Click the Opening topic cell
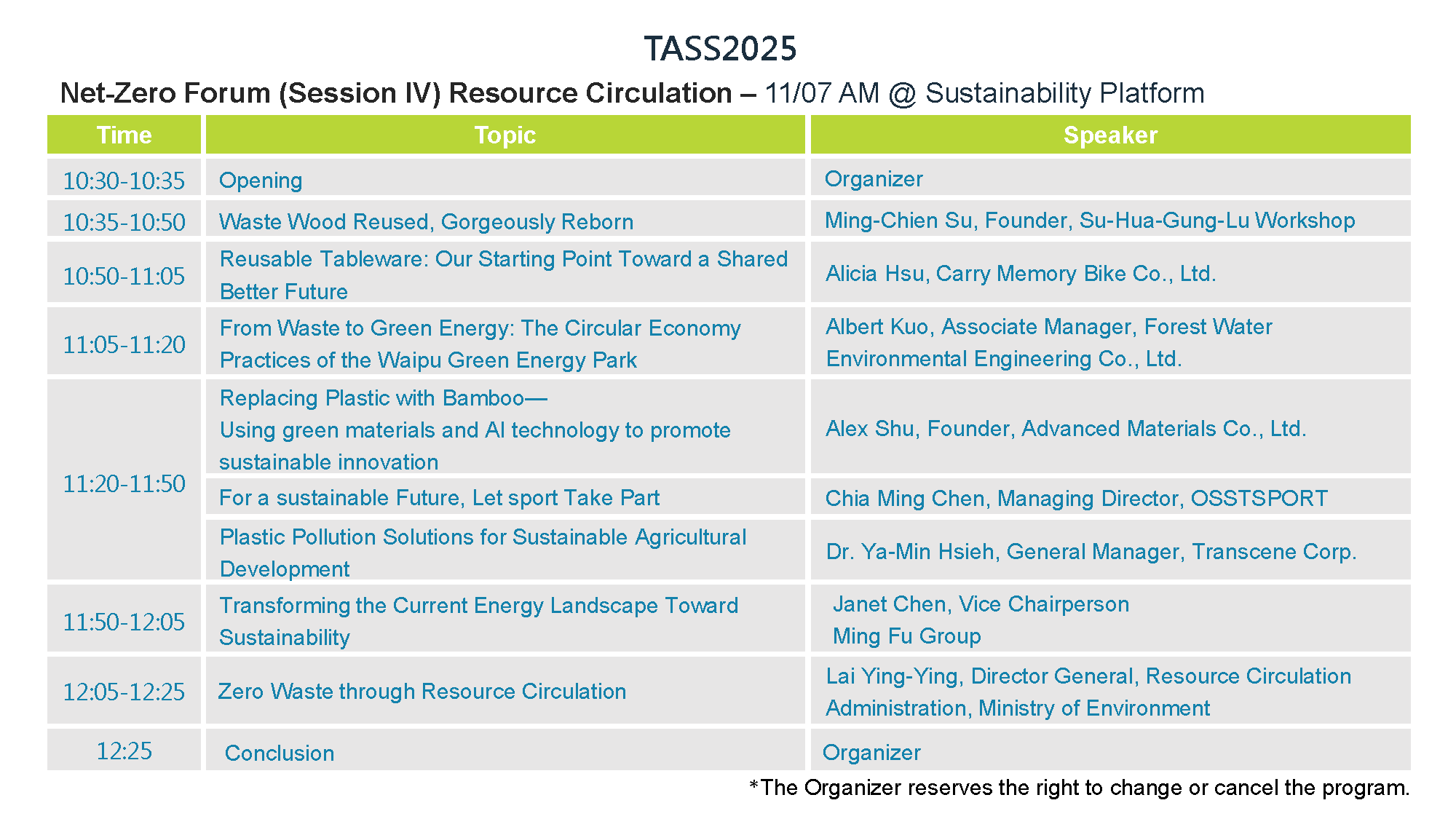Image resolution: width=1456 pixels, height=819 pixels. pyautogui.click(x=261, y=181)
